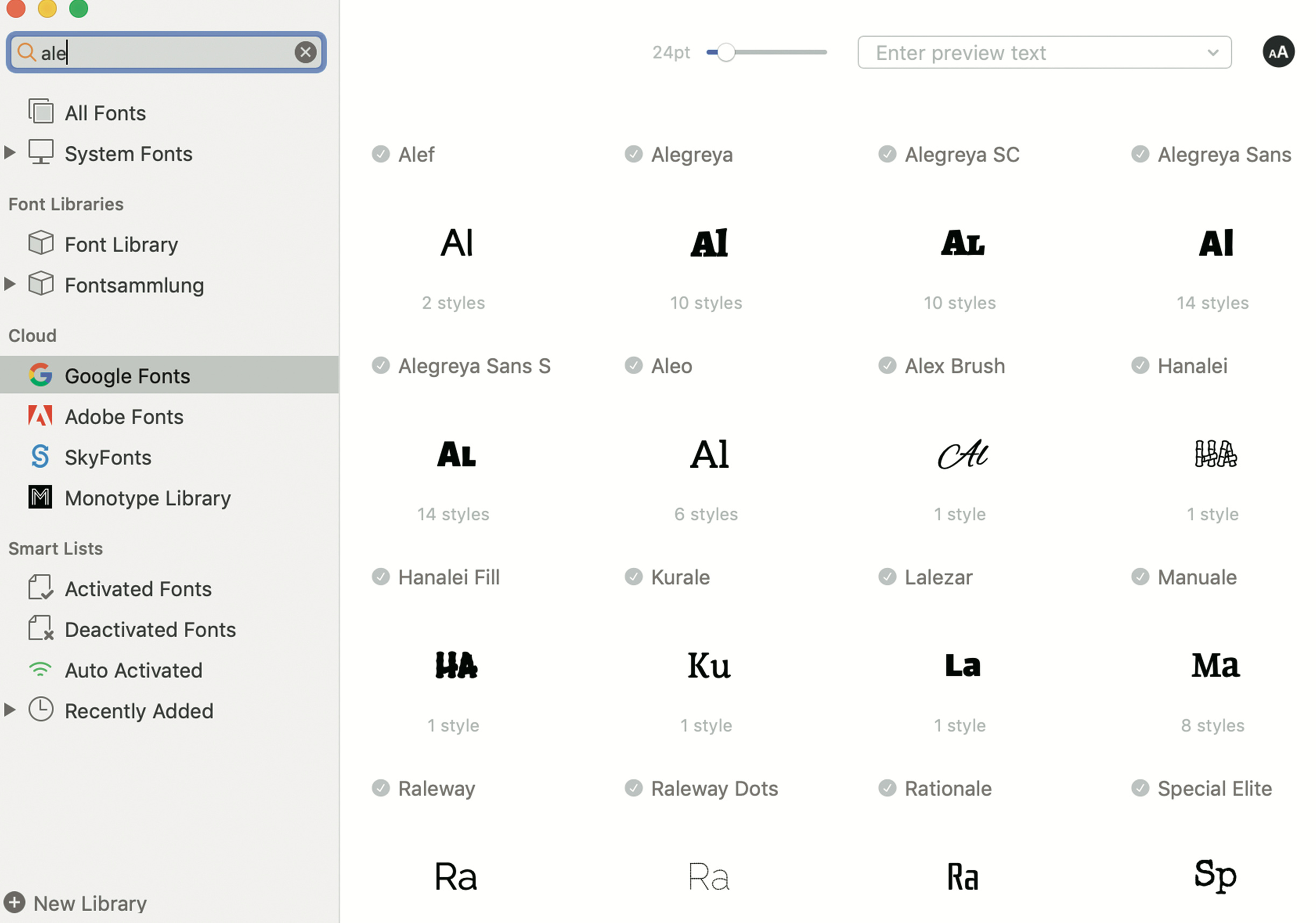The height and width of the screenshot is (923, 1316).
Task: Click the Auto Activated wifi icon
Action: pos(40,670)
